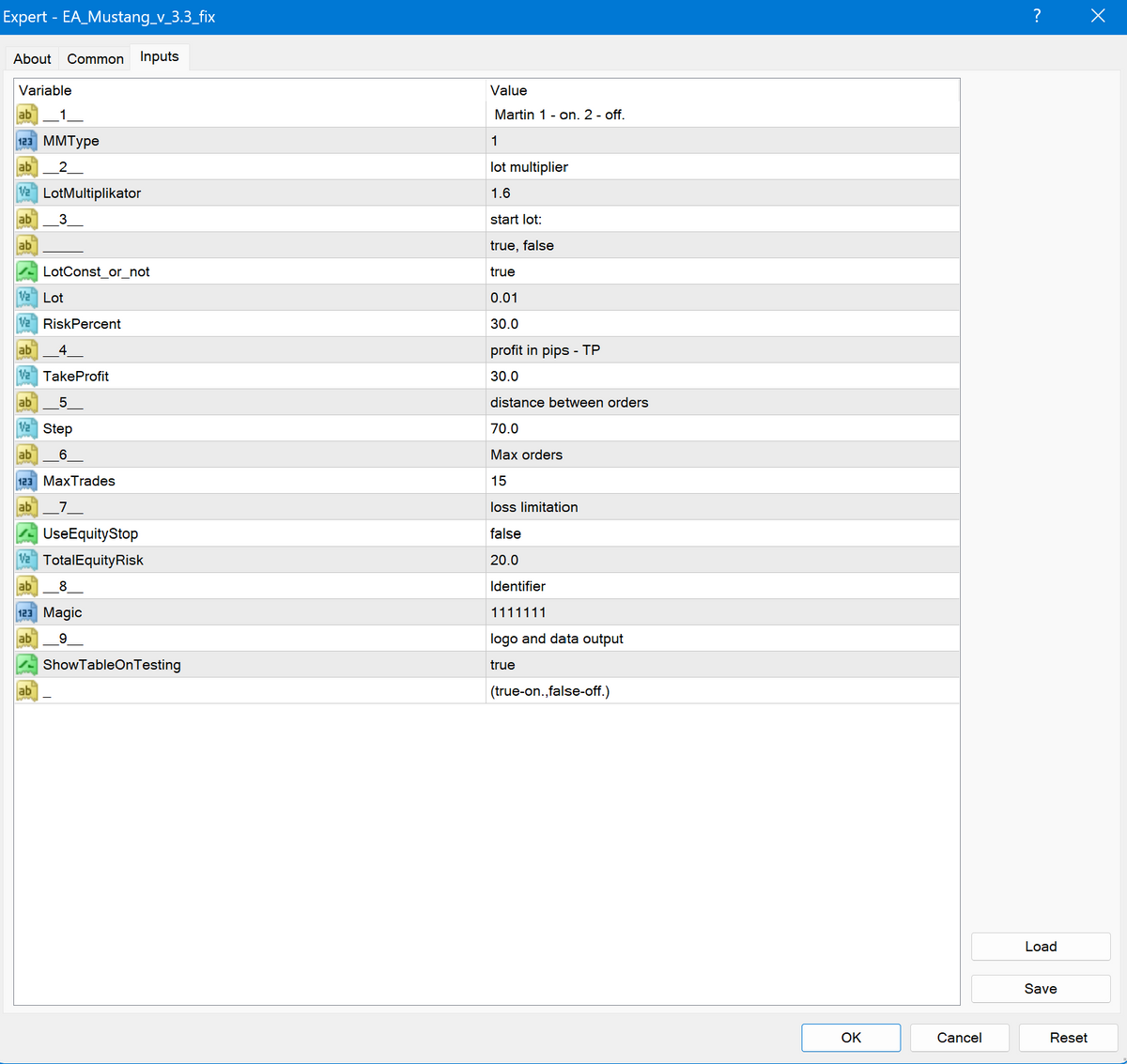Reset inputs with the Reset button
Image resolution: width=1127 pixels, height=1064 pixels.
pos(1068,1038)
